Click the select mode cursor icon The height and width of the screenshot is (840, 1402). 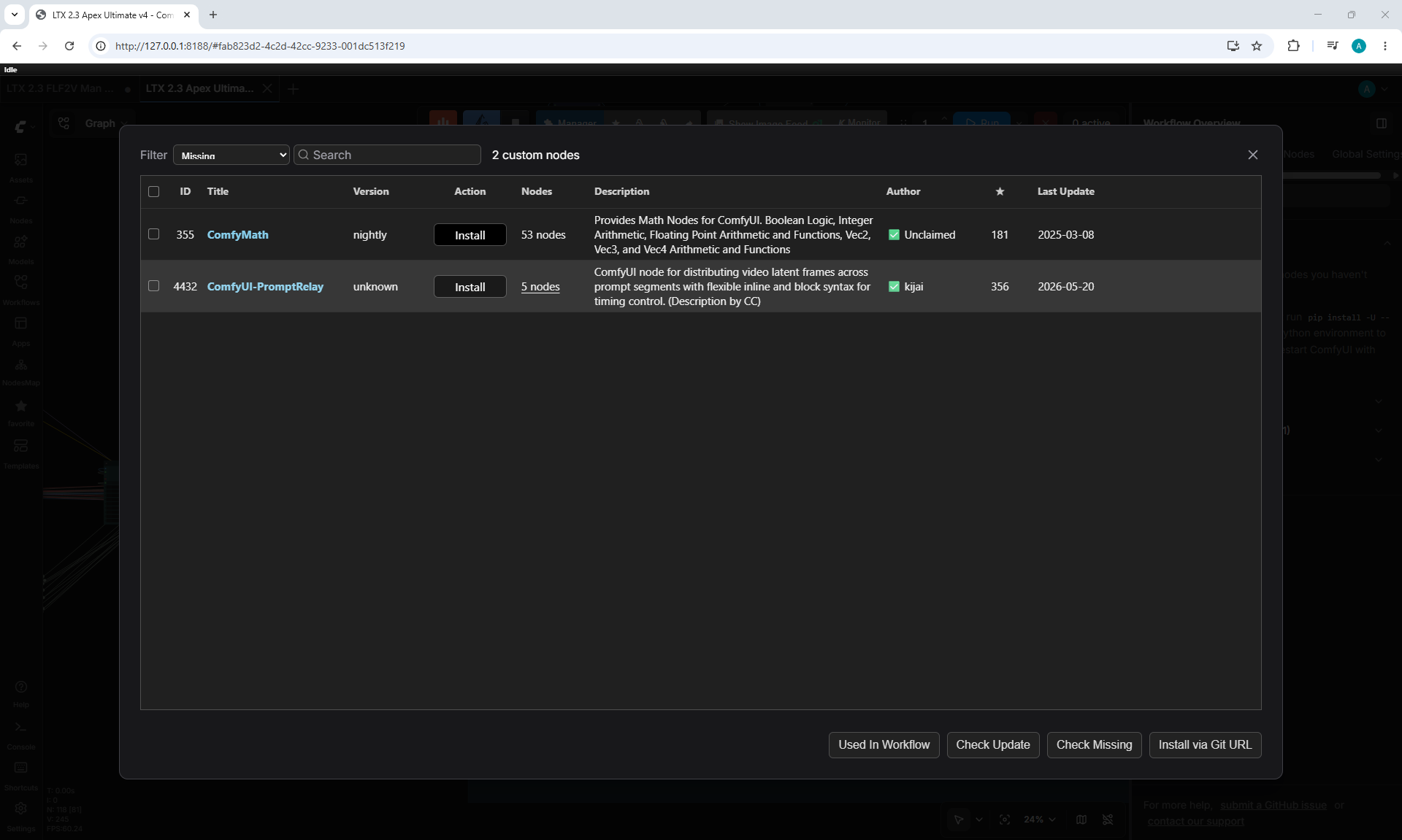[x=959, y=820]
